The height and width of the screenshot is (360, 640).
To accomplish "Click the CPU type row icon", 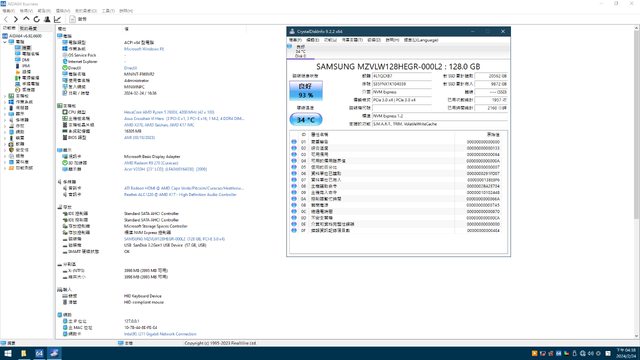I will click(x=65, y=112).
